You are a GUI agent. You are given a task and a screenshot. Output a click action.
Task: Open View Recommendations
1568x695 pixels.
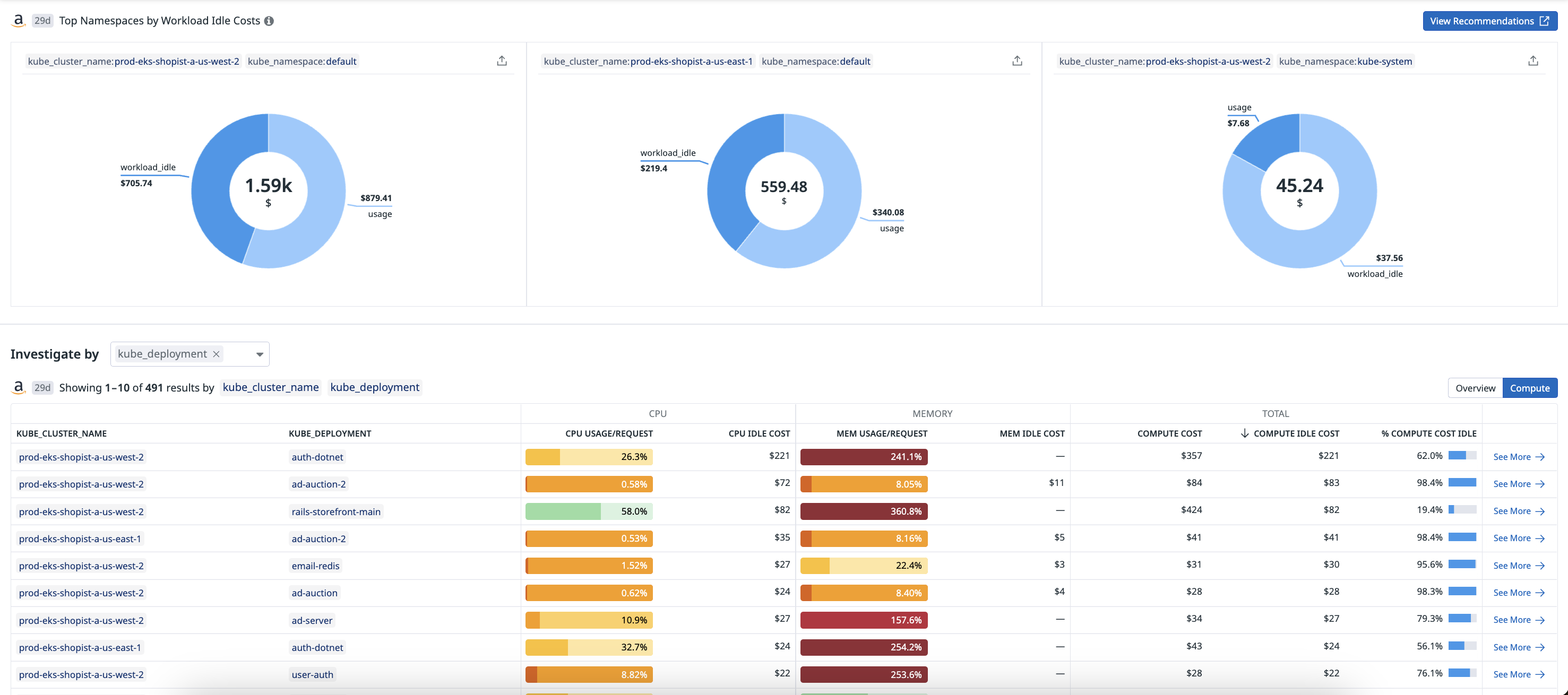pos(1489,21)
